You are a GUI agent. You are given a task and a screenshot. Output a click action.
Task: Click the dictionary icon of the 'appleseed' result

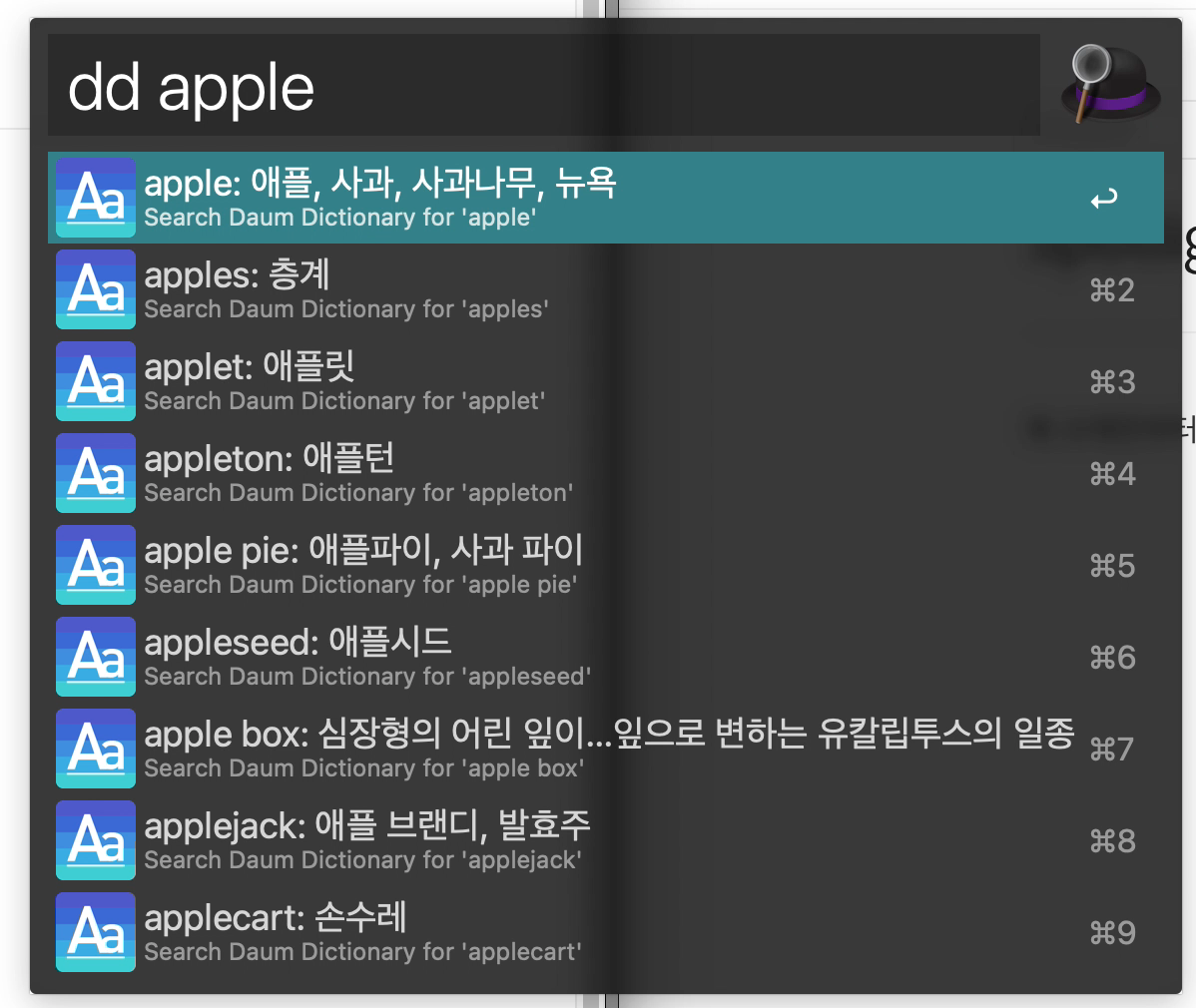(96, 657)
